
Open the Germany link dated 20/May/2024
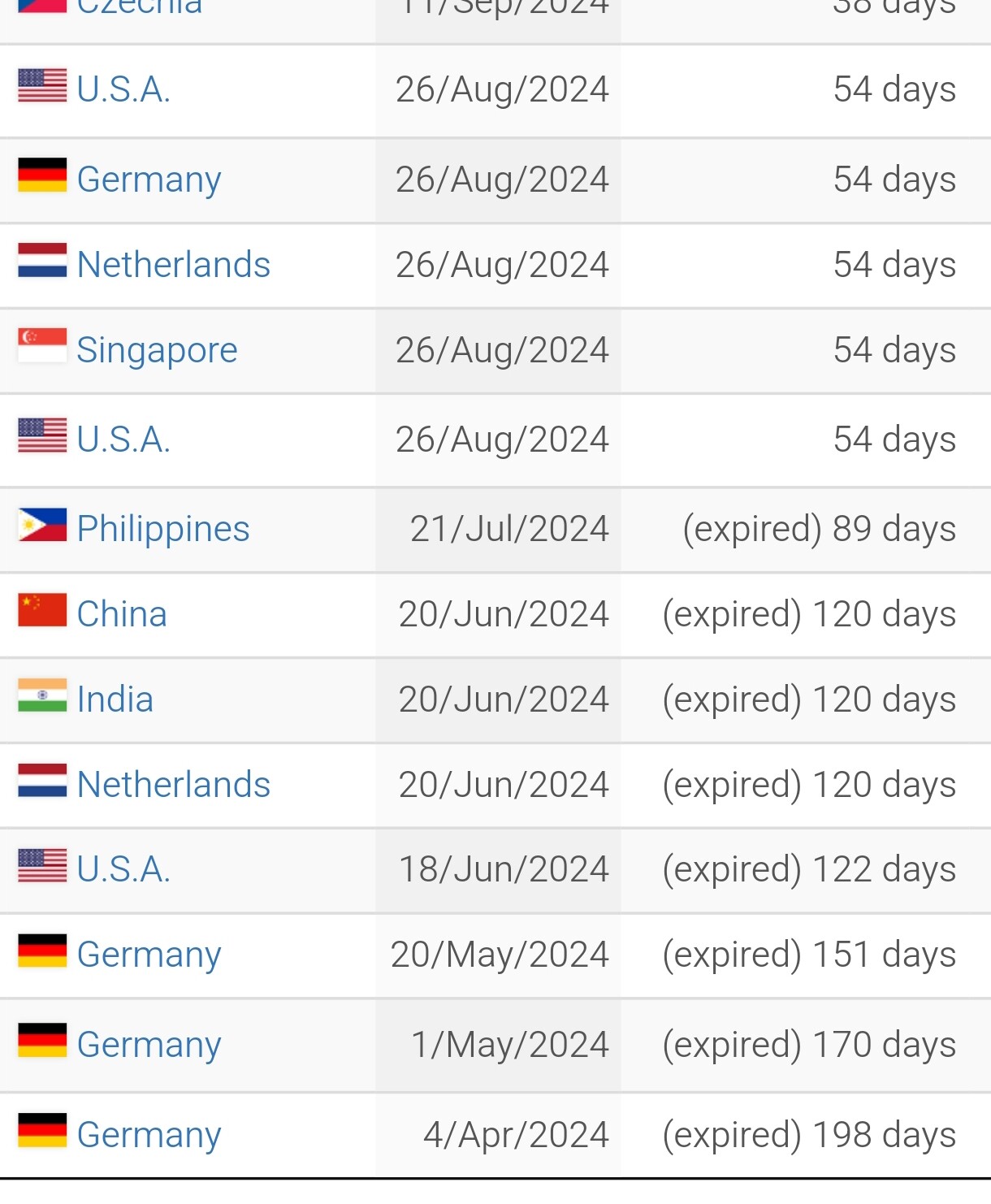[149, 955]
